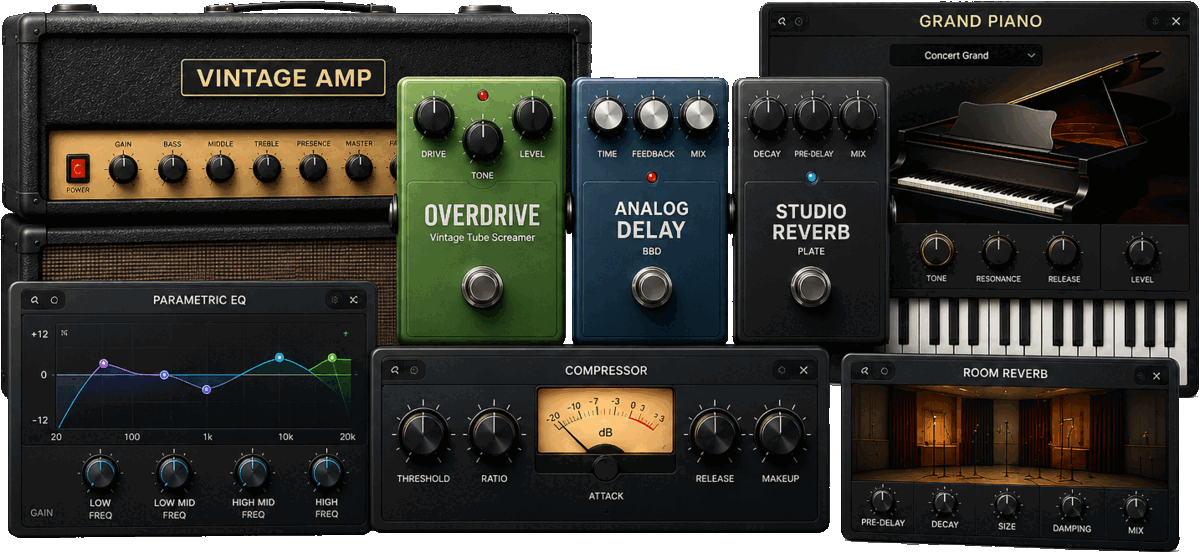This screenshot has width=1200, height=553.
Task: Click the Room Reverb Mix knob
Action: 1135,506
